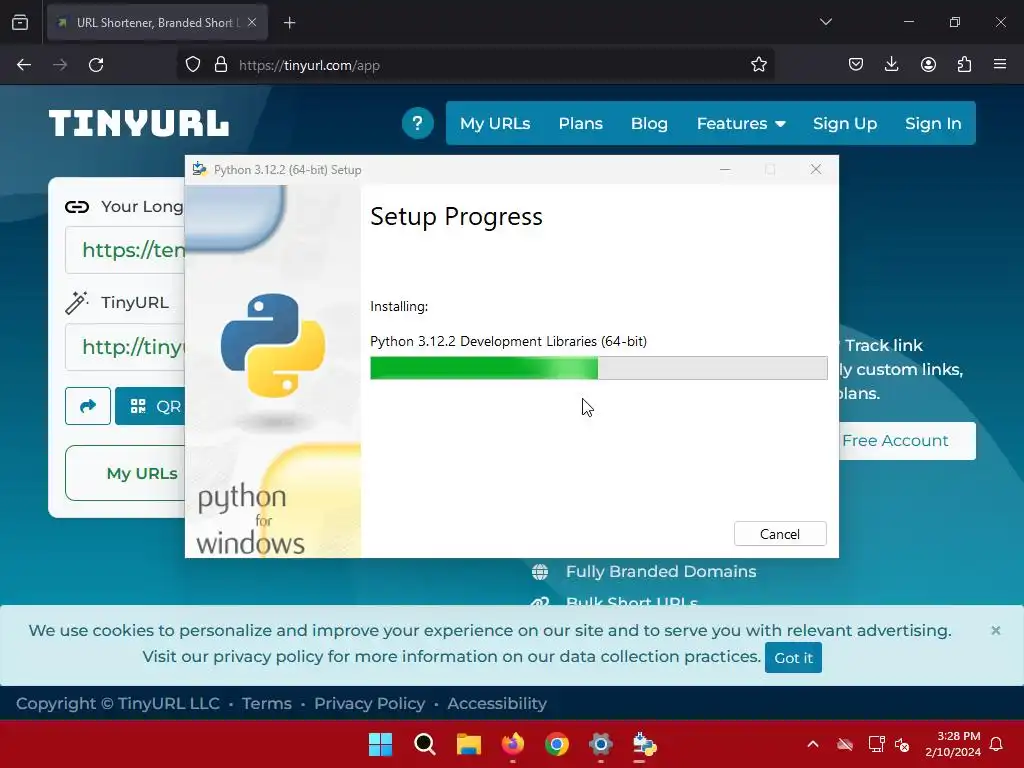
Task: Minimize the Python Setup window
Action: pos(725,170)
